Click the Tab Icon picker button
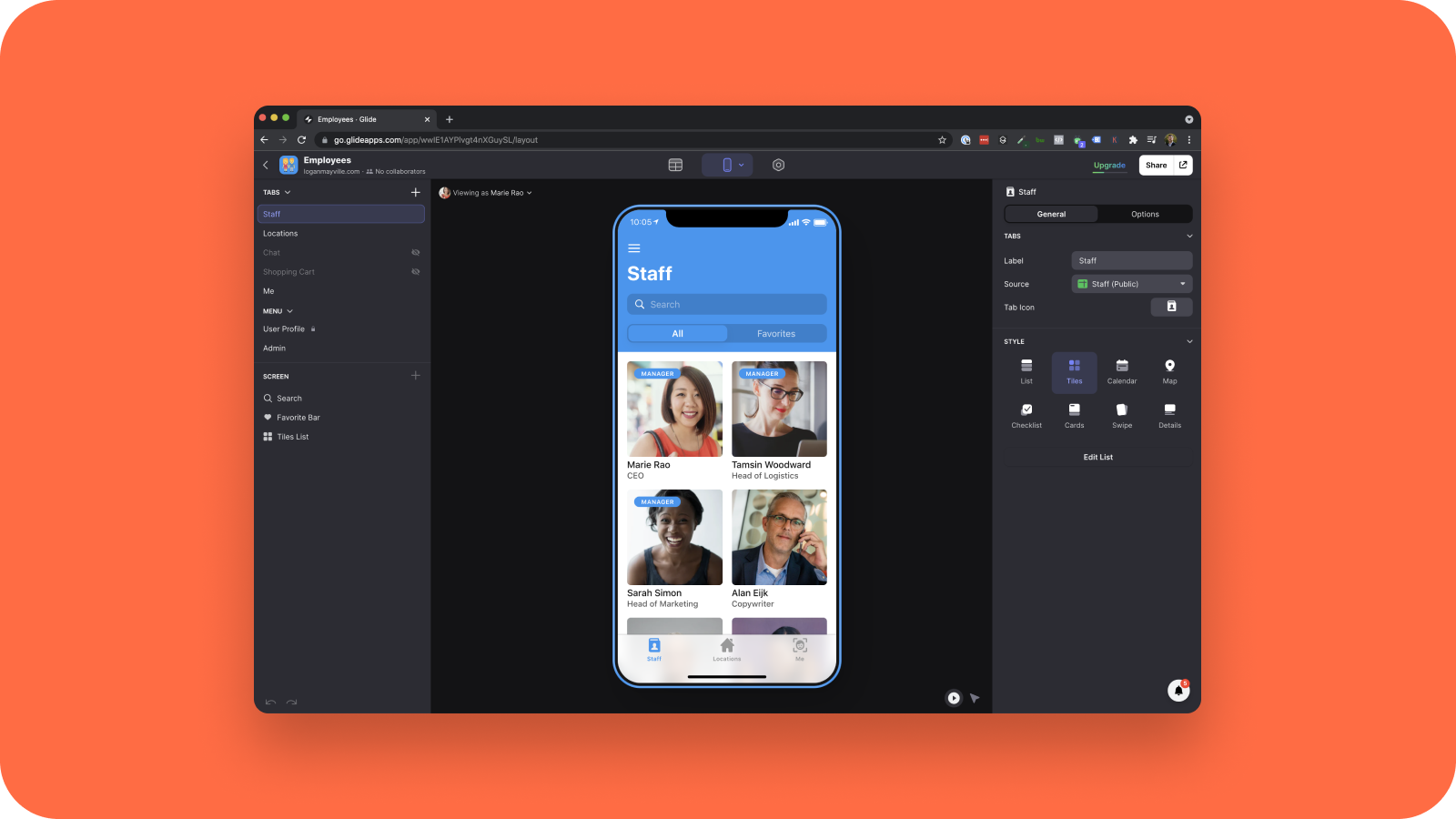 1171,307
